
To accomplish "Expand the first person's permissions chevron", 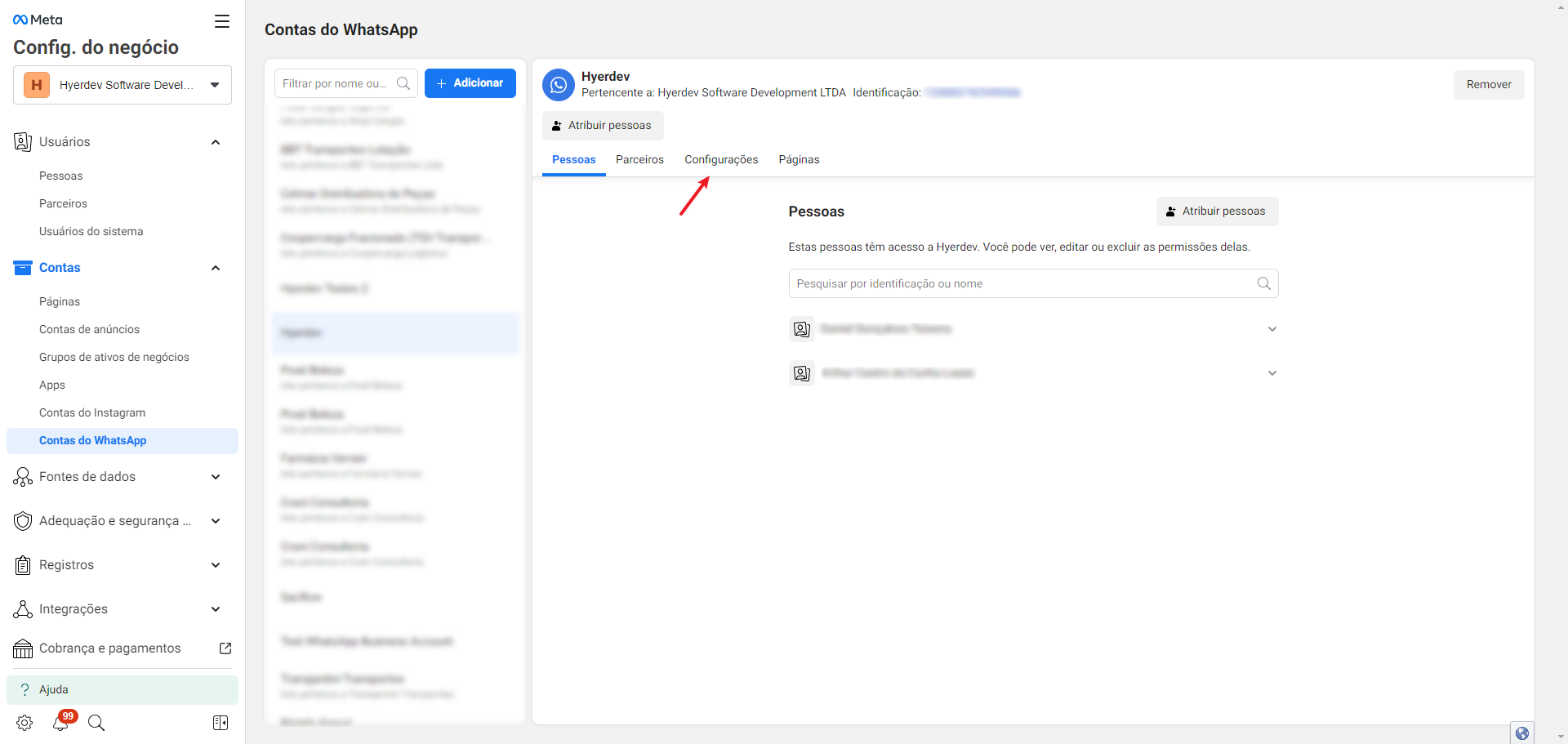I will coord(1272,329).
